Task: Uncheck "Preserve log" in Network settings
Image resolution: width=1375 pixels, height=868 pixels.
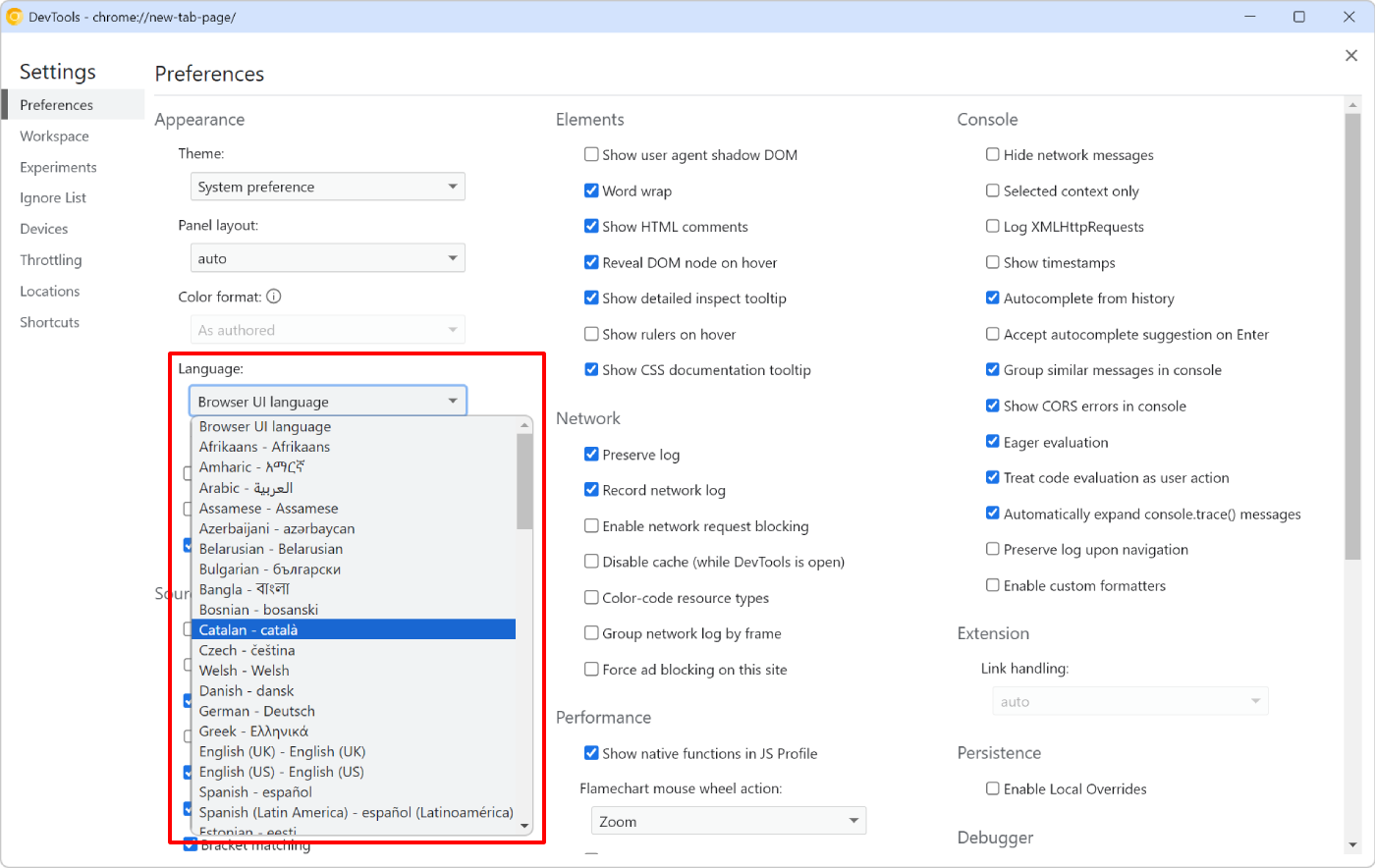Action: click(590, 454)
